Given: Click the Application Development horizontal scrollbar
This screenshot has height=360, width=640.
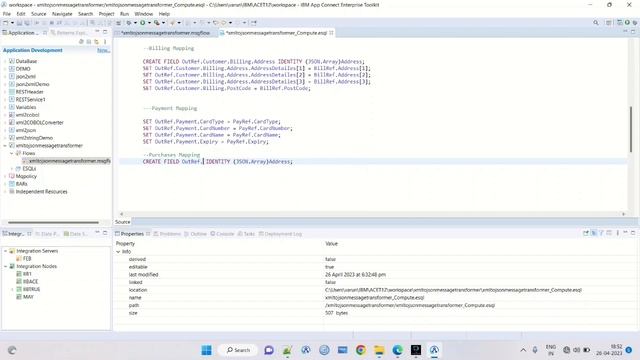Looking at the screenshot, I should coord(53,222).
